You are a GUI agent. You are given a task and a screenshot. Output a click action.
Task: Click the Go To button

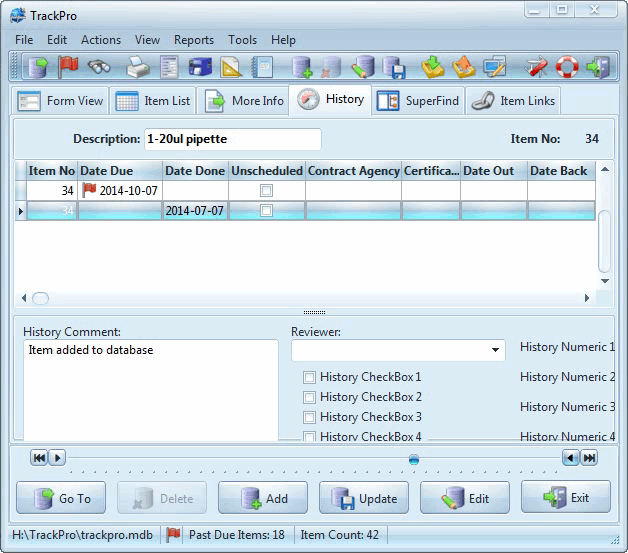(x=61, y=498)
